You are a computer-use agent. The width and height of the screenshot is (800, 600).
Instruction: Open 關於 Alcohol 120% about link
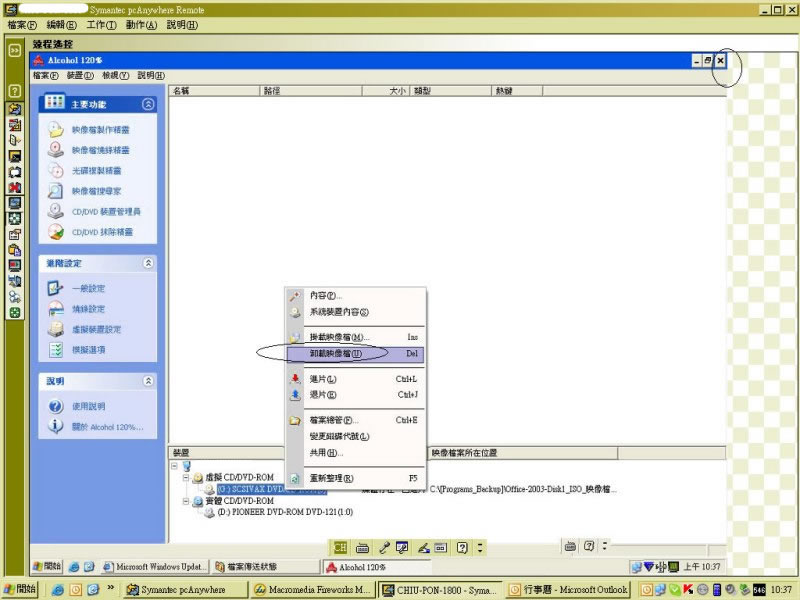click(x=107, y=427)
